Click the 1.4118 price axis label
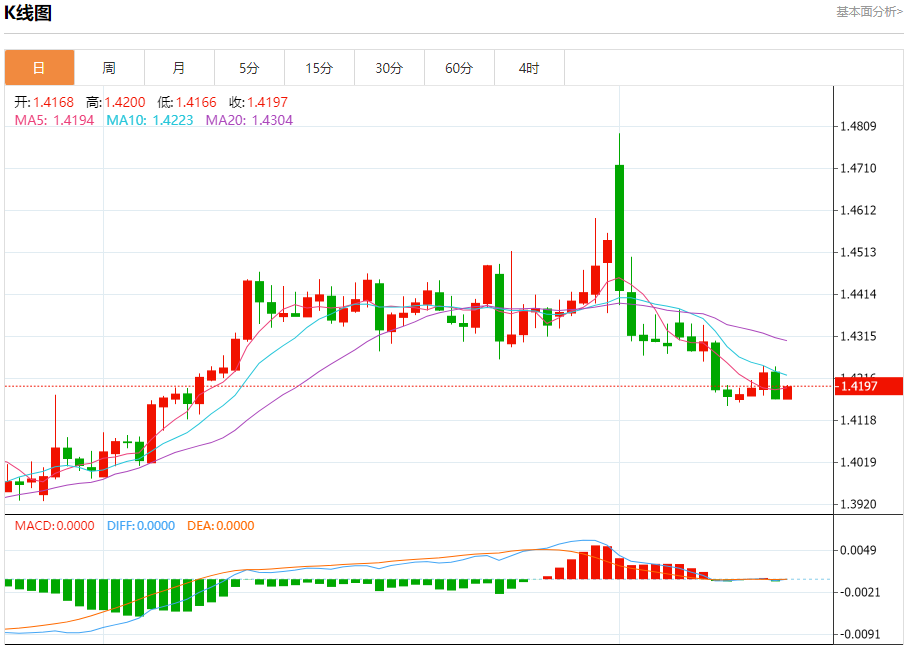The width and height of the screenshot is (909, 645). pyautogui.click(x=858, y=420)
